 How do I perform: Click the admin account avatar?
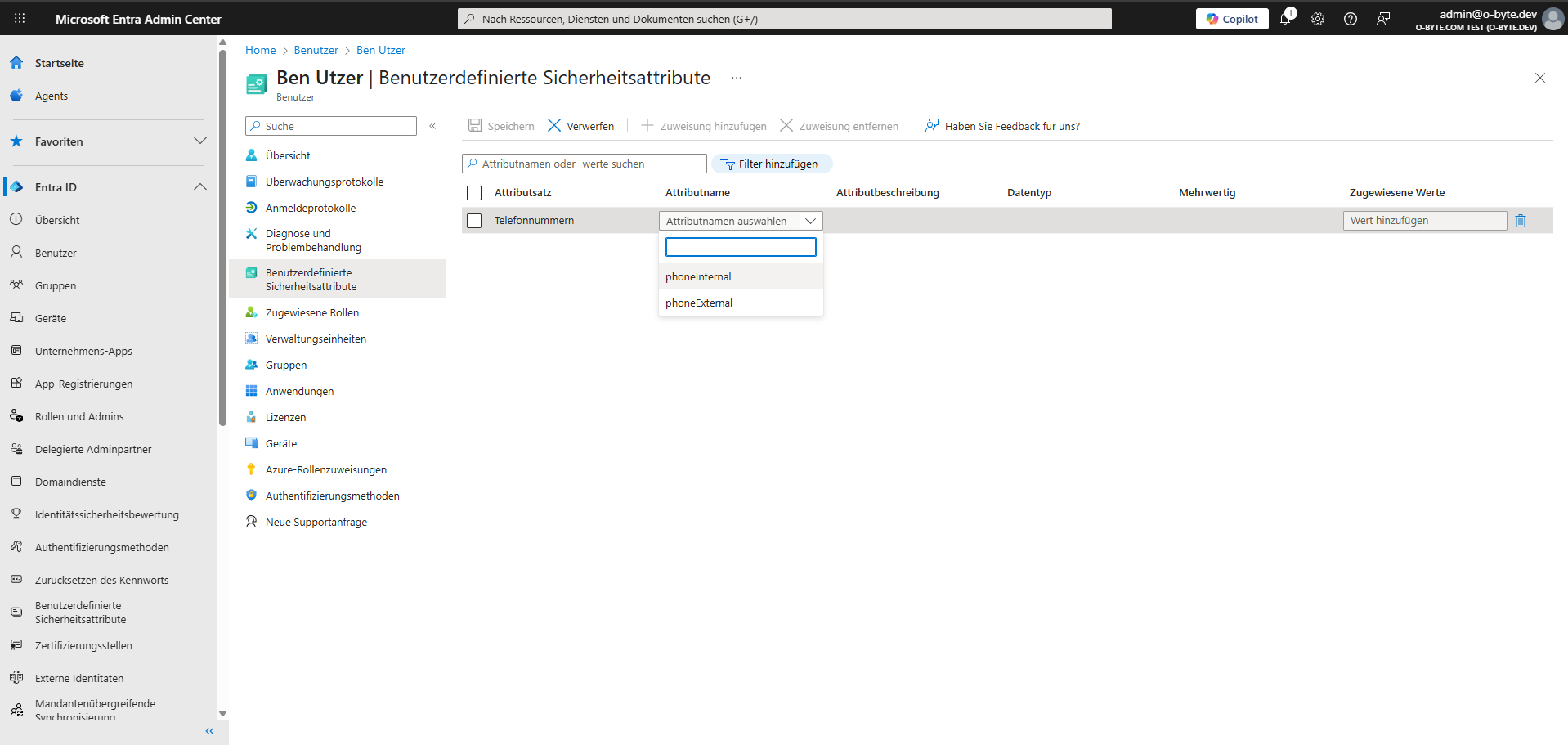coord(1552,19)
